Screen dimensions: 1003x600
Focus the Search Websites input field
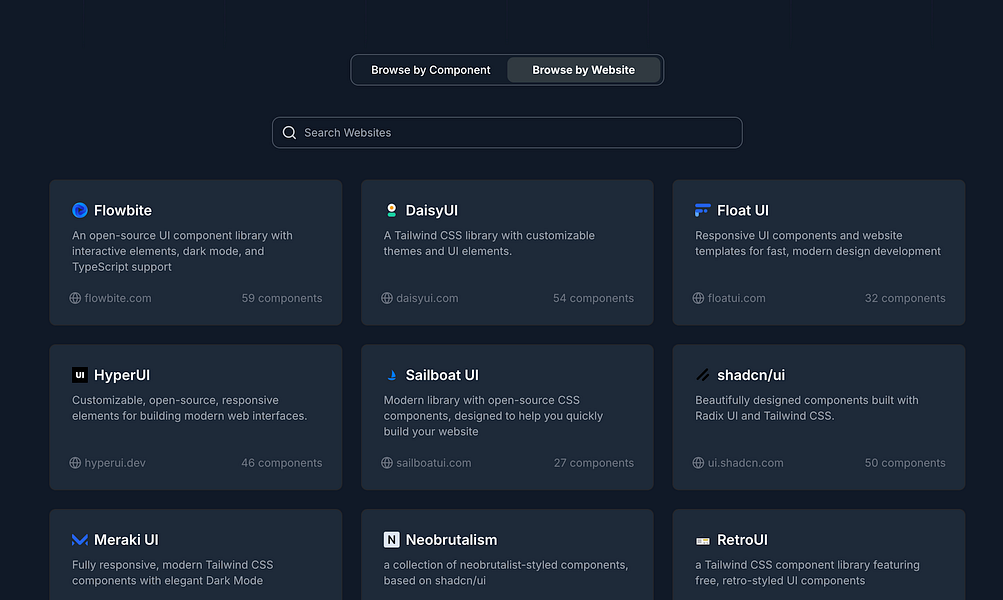click(x=507, y=132)
